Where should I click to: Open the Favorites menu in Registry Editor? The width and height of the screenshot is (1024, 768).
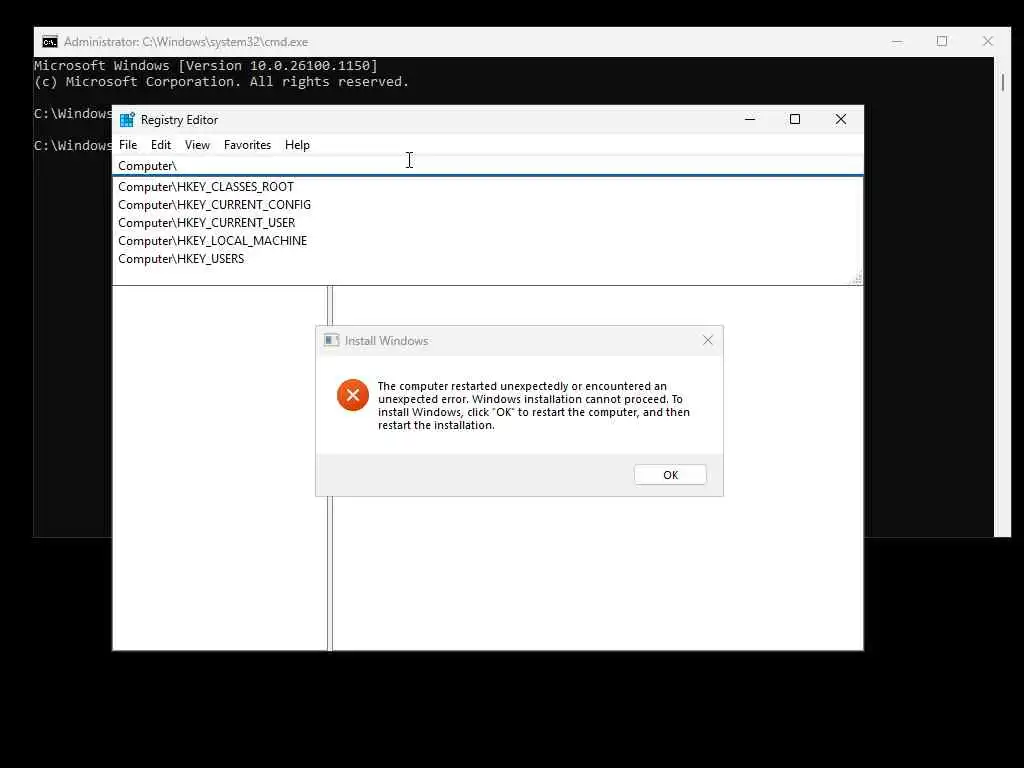[248, 145]
